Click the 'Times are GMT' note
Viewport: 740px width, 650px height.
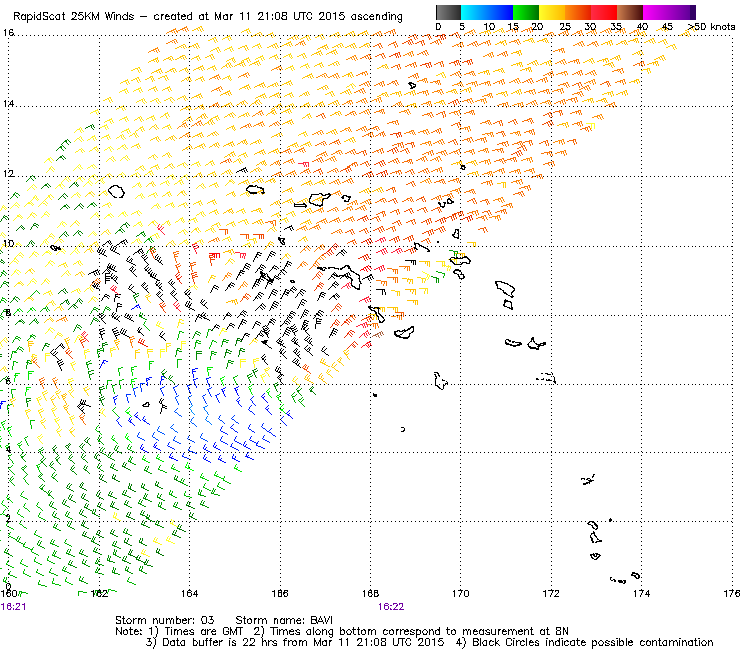point(203,632)
